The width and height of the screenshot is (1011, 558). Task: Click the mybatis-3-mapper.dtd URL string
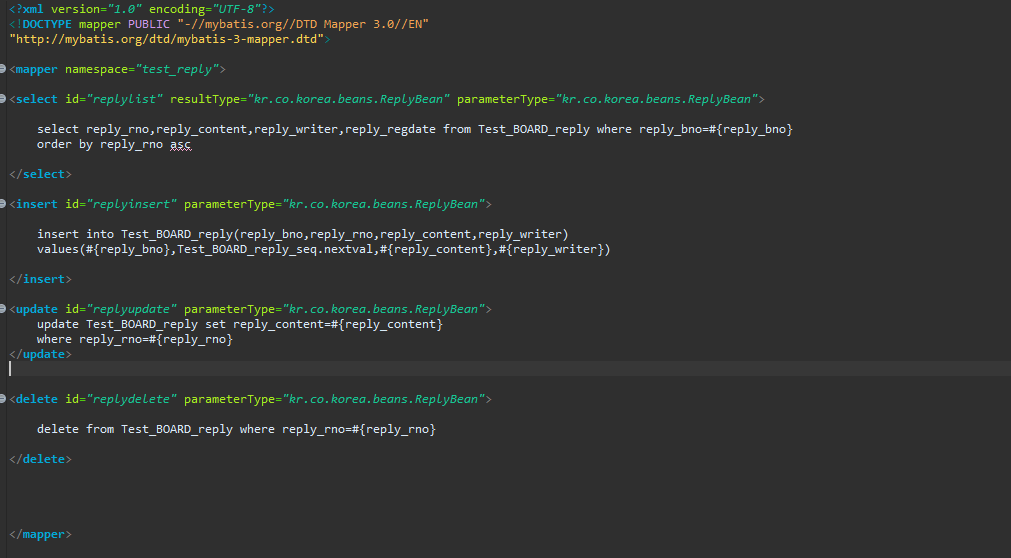(x=167, y=39)
